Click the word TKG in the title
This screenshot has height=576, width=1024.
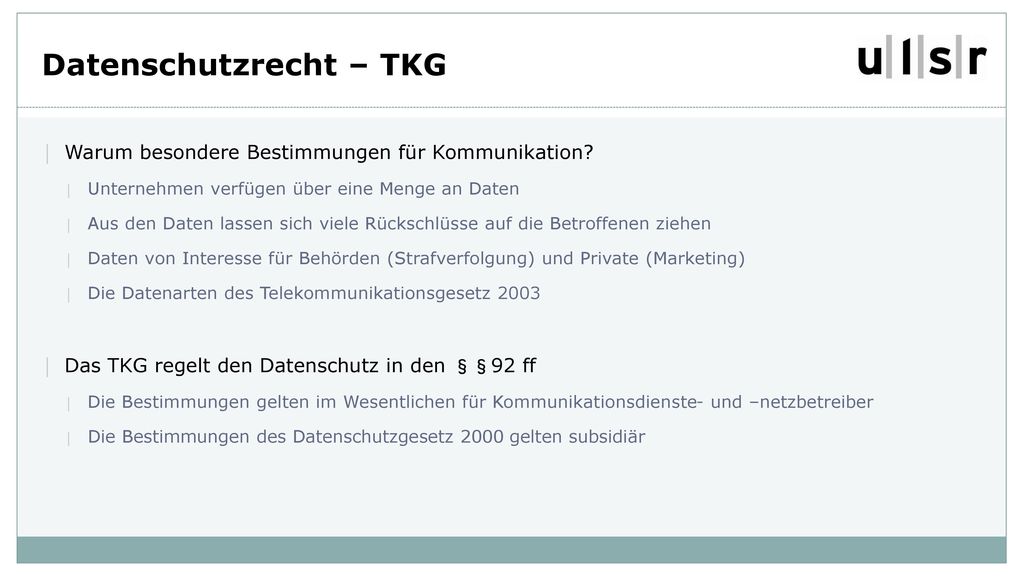pyautogui.click(x=413, y=65)
